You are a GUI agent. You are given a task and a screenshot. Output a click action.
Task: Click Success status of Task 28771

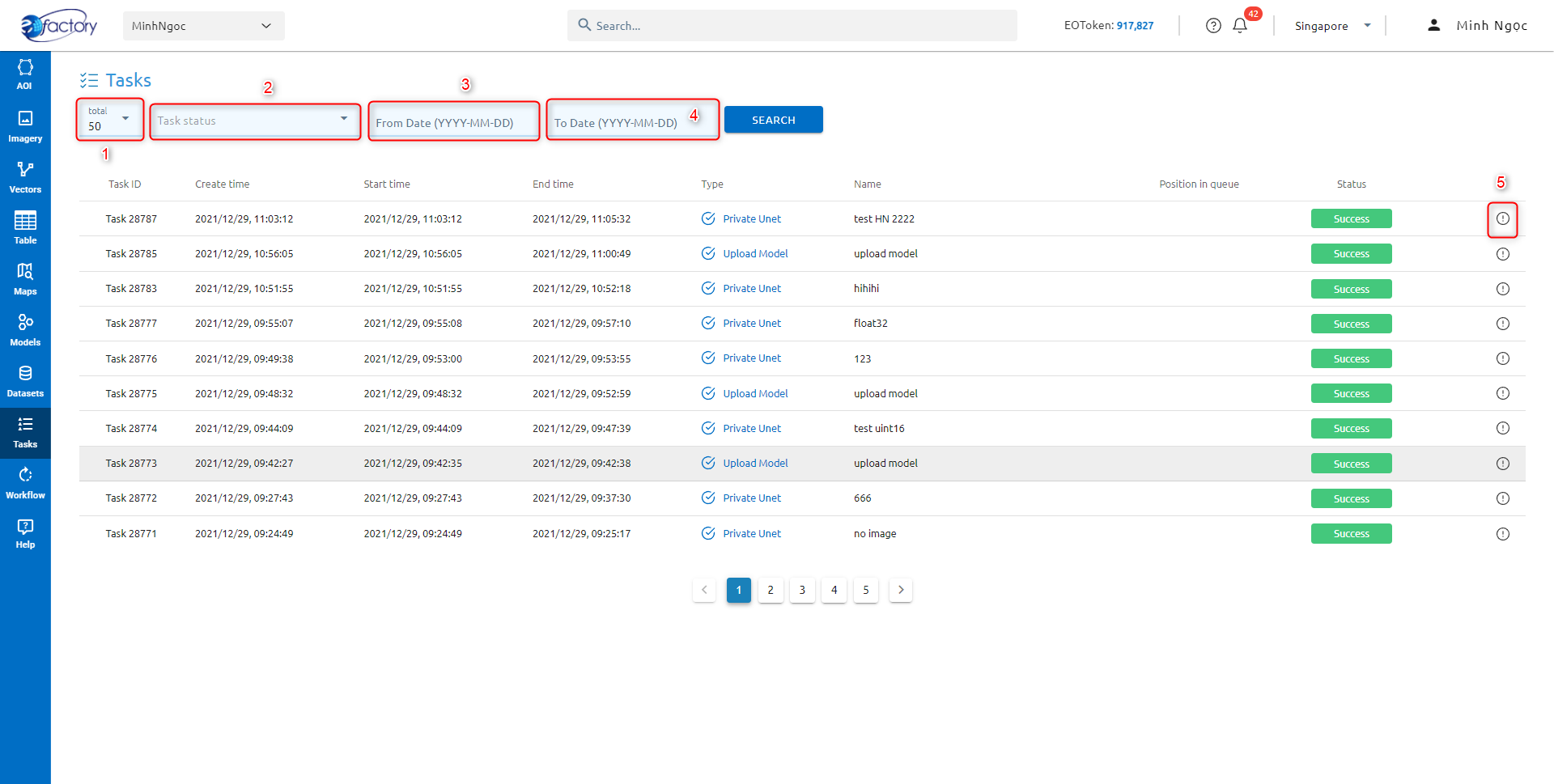click(x=1352, y=534)
